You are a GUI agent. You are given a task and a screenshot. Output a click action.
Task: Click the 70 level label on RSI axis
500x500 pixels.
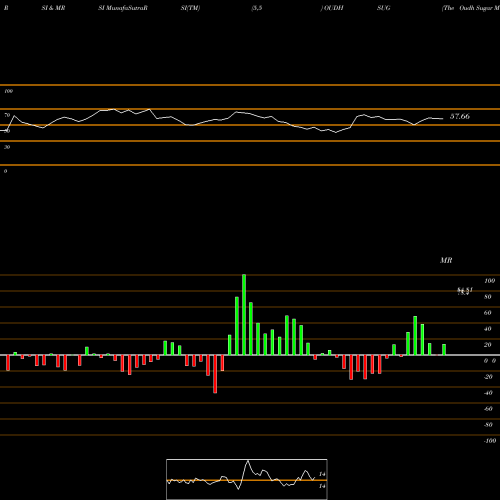[x=7, y=115]
